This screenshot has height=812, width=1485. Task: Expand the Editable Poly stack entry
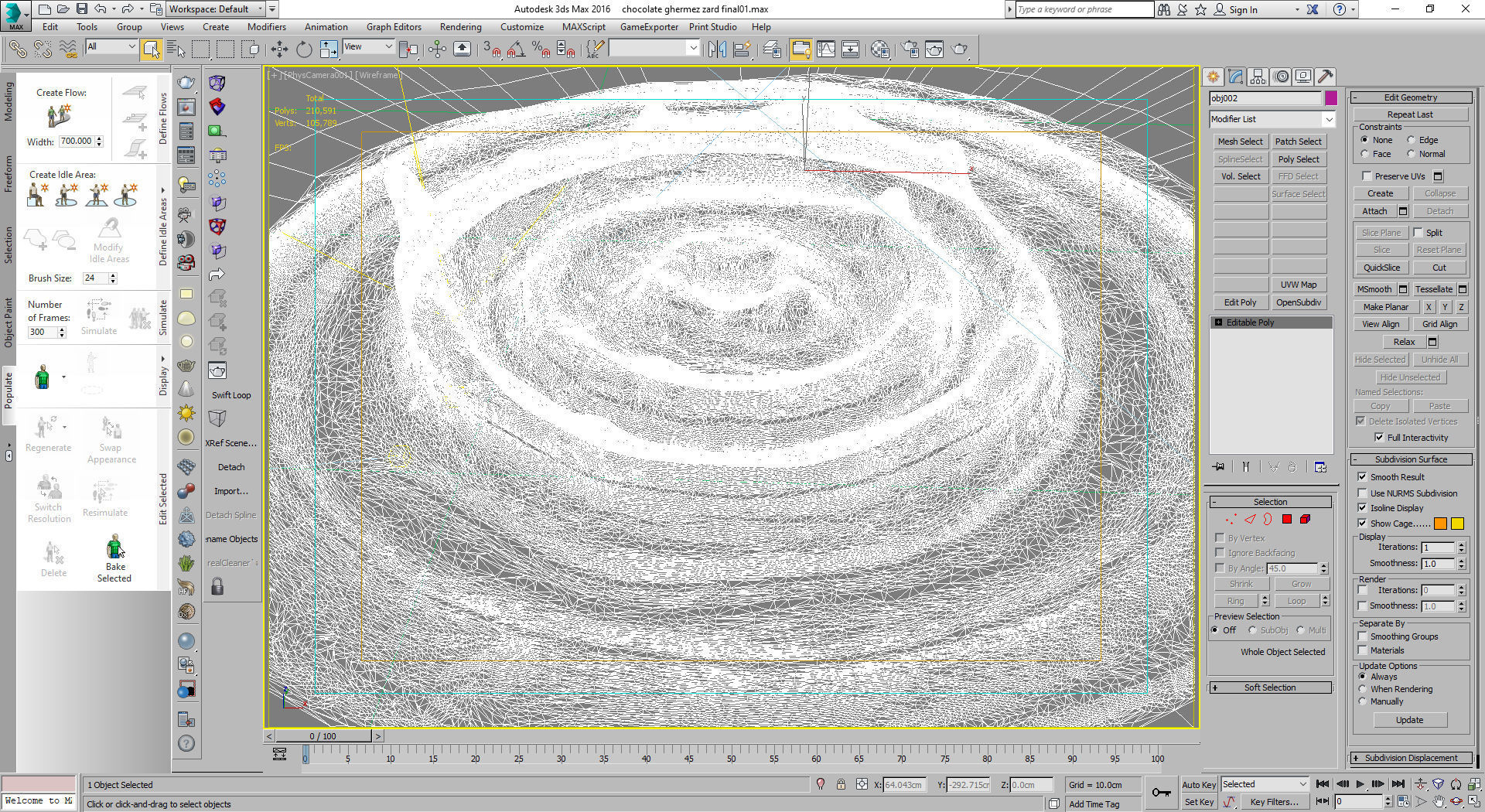1219,322
